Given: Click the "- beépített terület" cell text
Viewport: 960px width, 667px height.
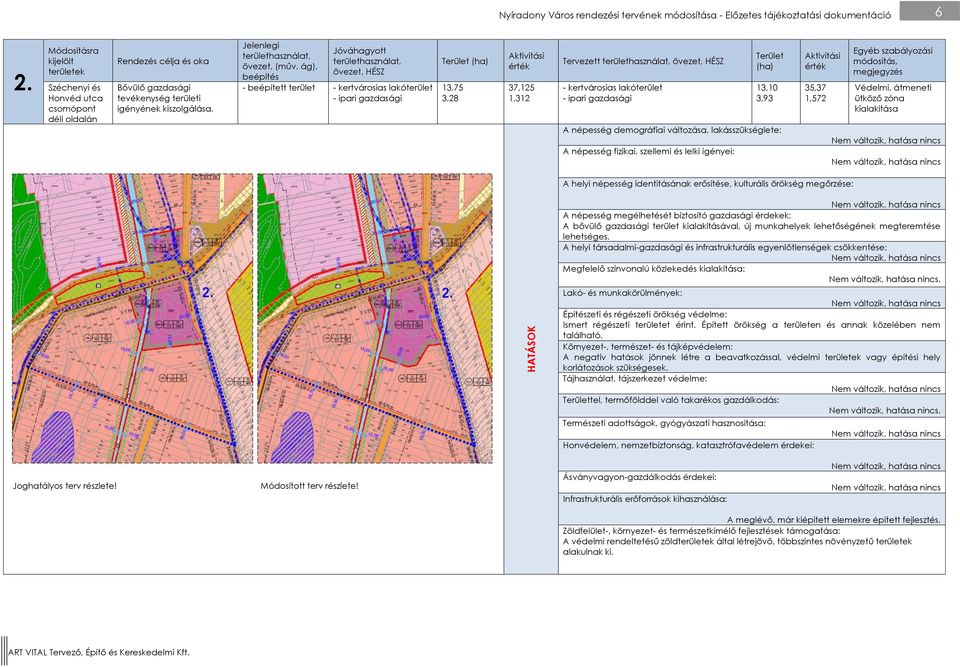Looking at the screenshot, I should (279, 88).
